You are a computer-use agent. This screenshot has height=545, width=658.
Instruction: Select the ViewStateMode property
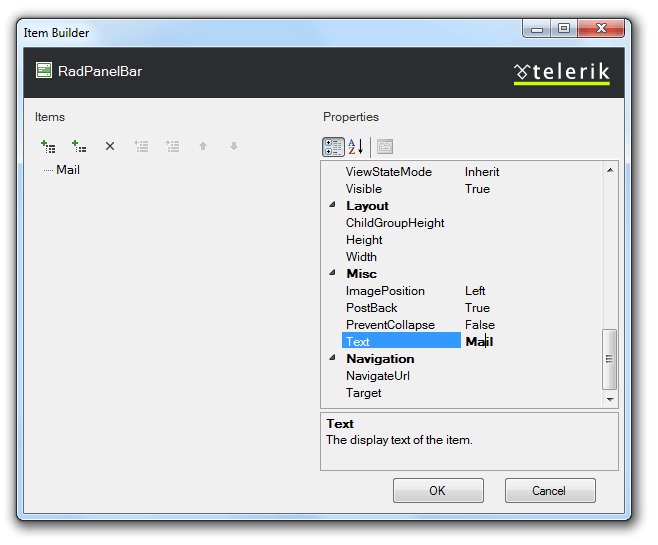point(389,172)
